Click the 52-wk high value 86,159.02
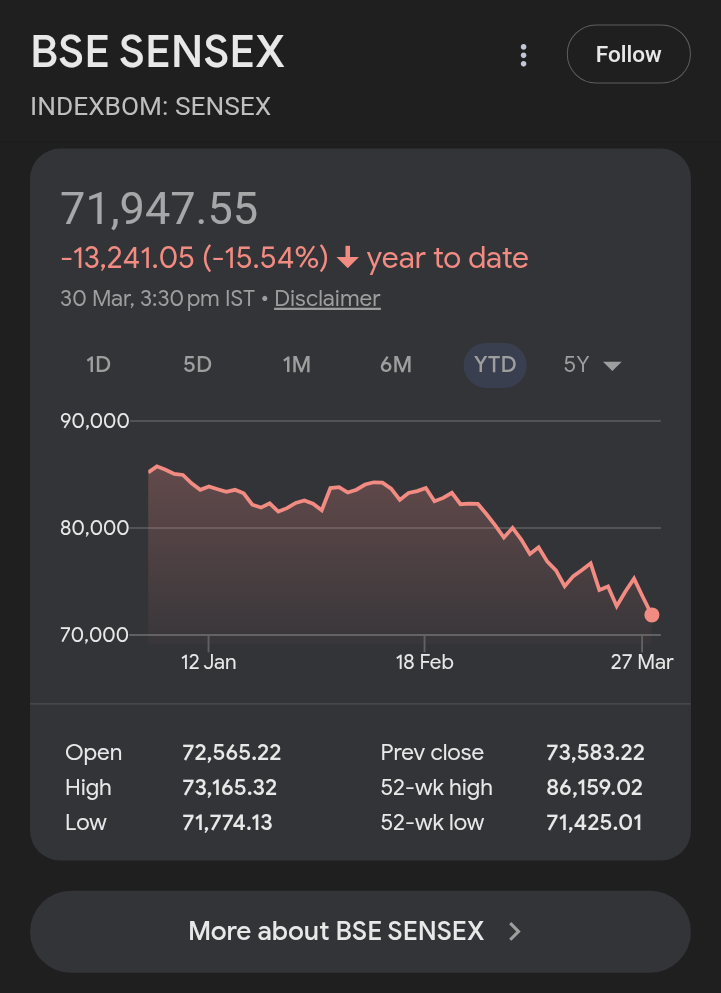Screen dimensions: 721x993 tap(595, 788)
